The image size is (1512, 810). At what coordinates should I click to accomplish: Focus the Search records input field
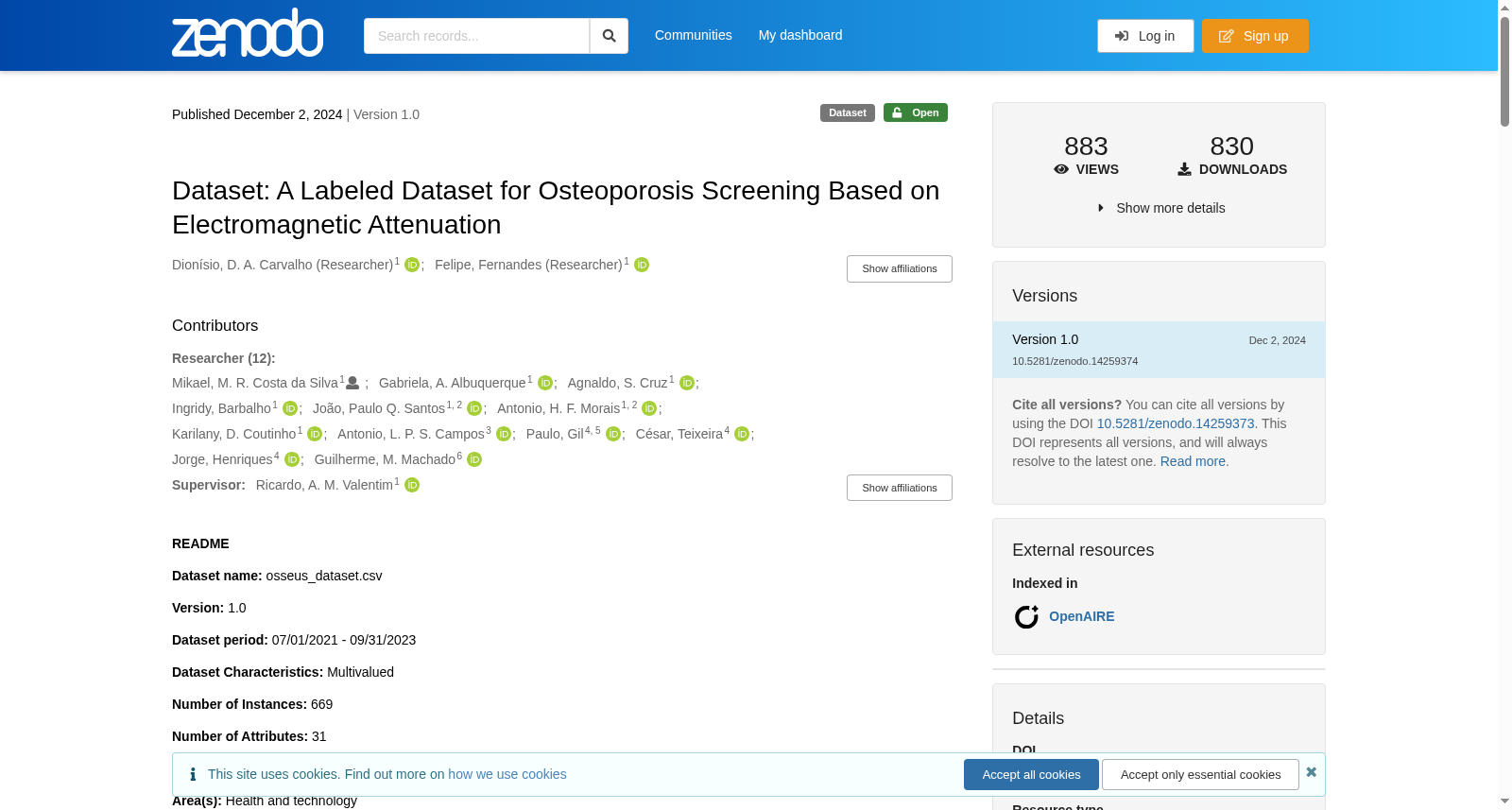click(476, 36)
